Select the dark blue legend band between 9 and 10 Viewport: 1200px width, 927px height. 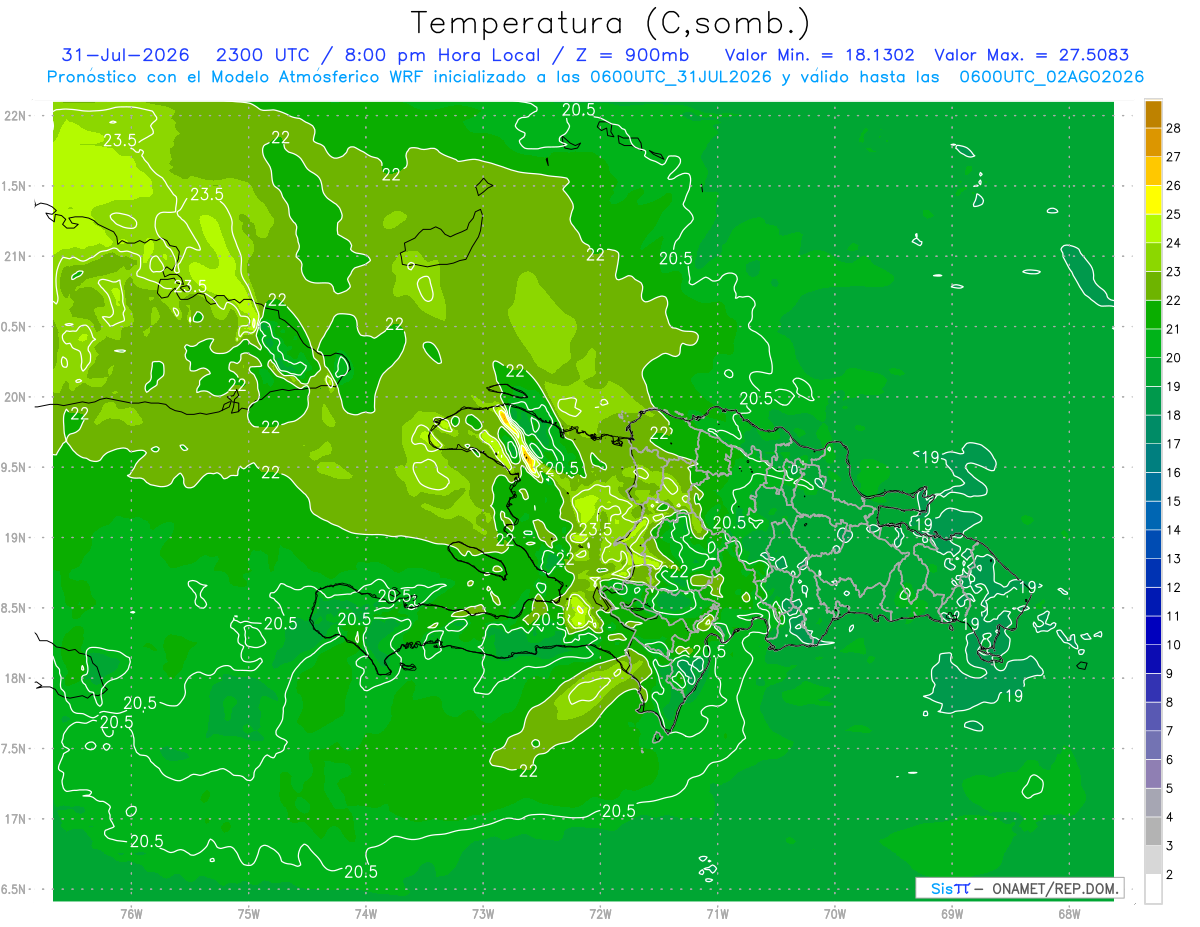pyautogui.click(x=1153, y=660)
